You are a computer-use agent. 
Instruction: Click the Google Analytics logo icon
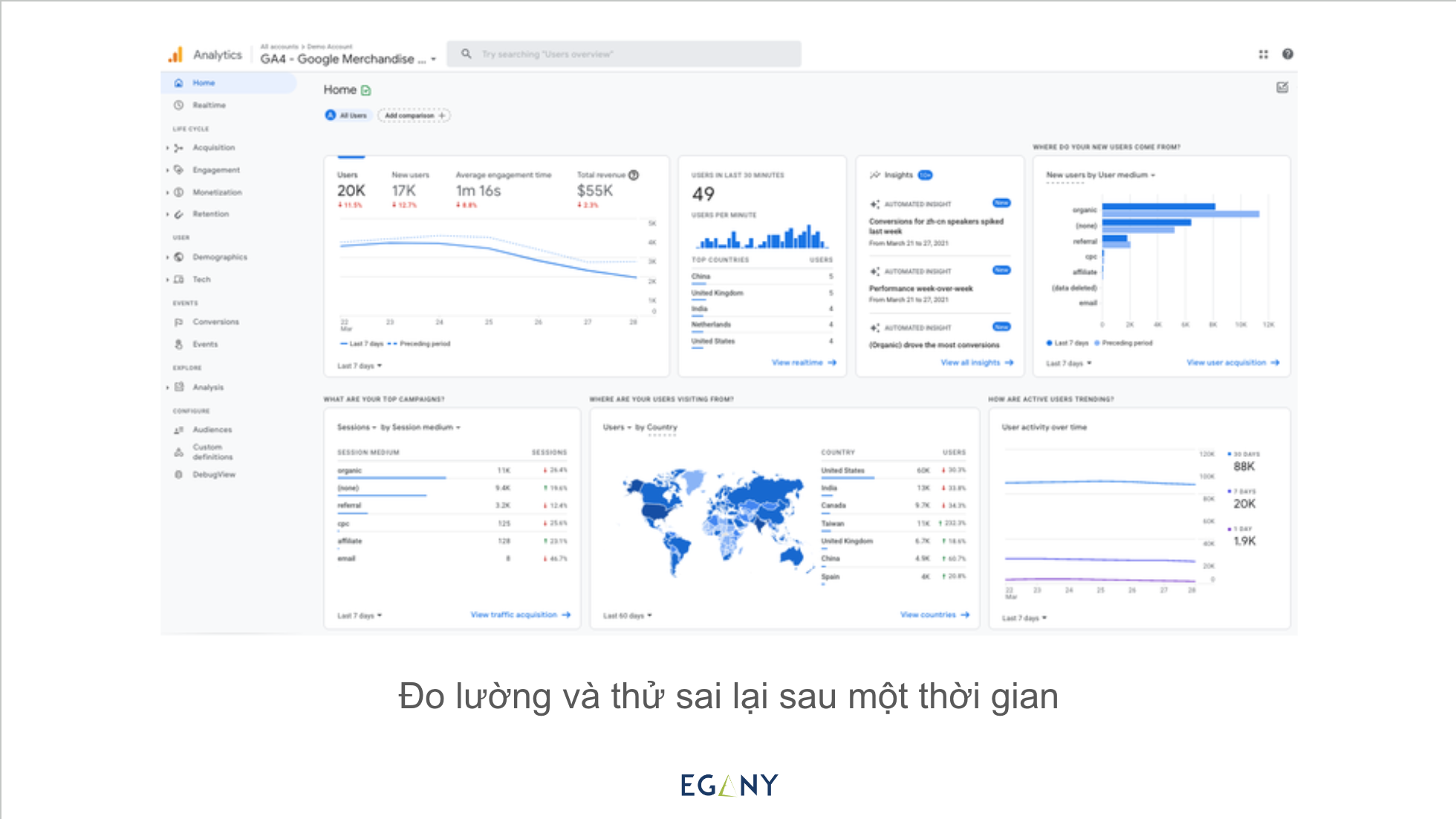click(176, 54)
